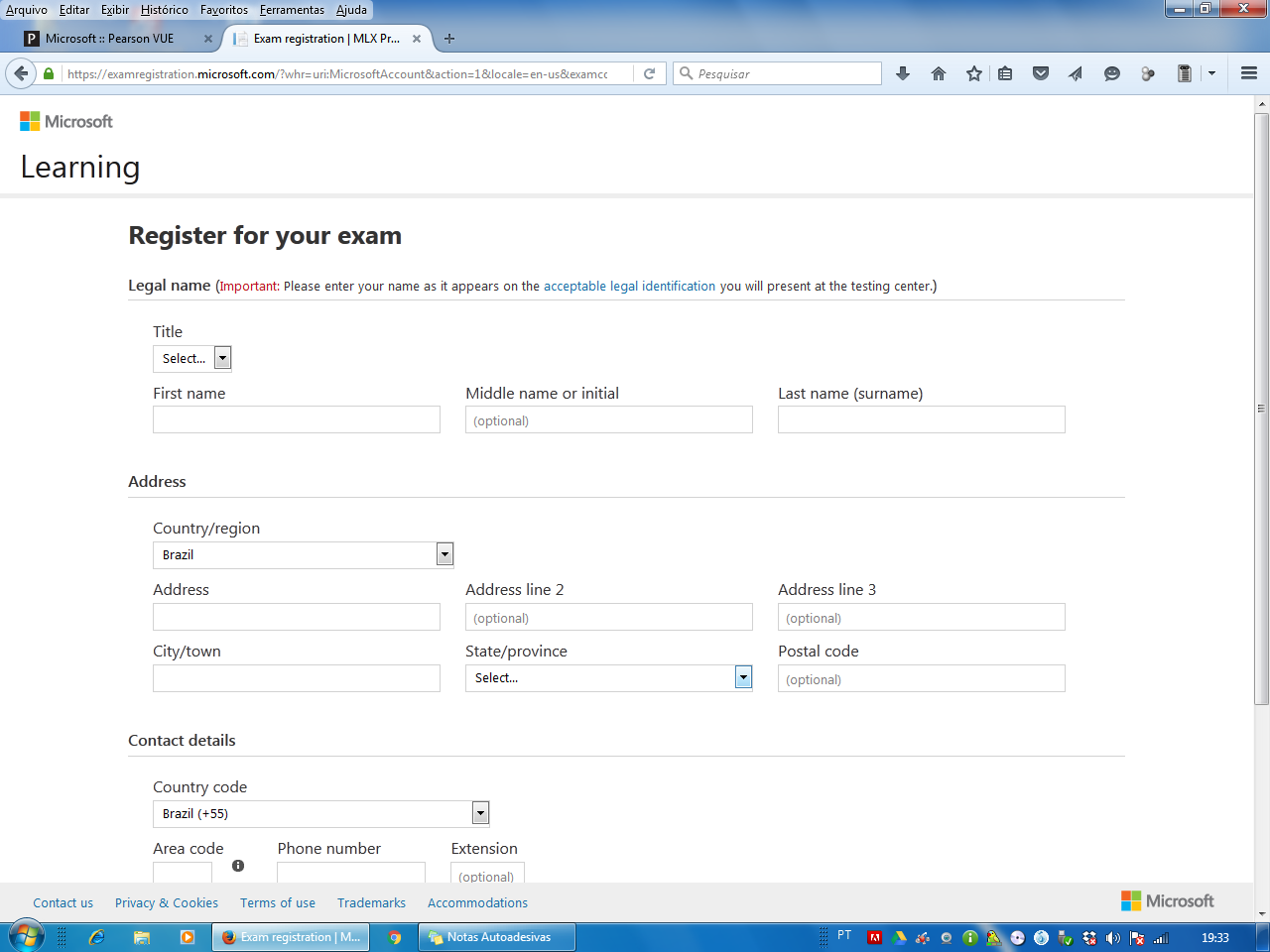Open a new tab with plus icon
The height and width of the screenshot is (952, 1270).
449,39
